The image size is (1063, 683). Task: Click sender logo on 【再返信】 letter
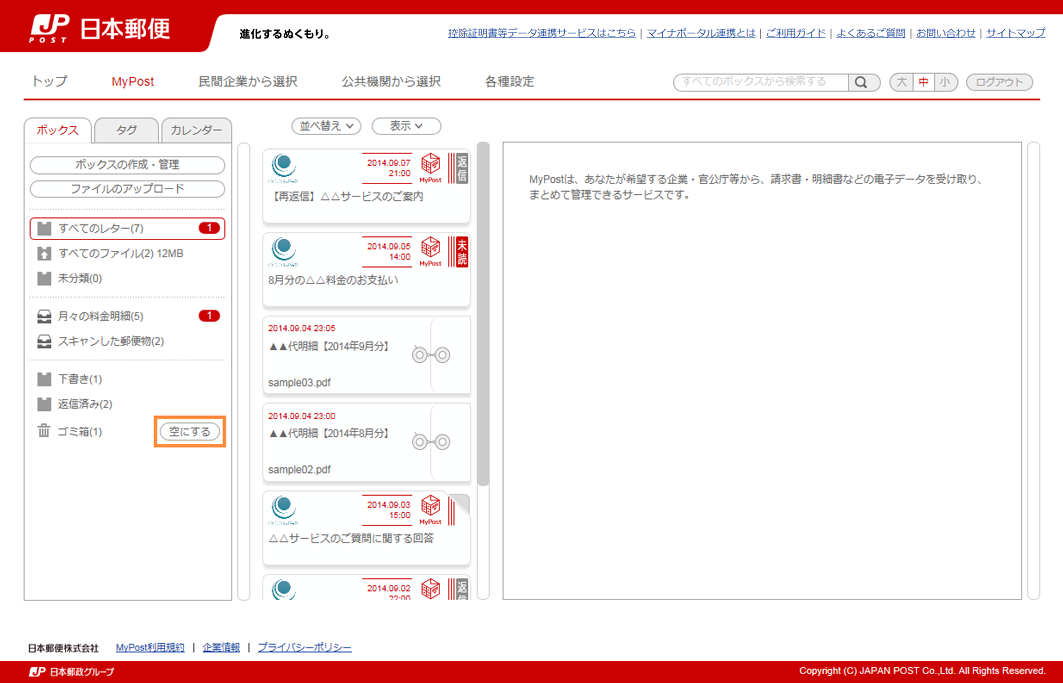pos(283,168)
